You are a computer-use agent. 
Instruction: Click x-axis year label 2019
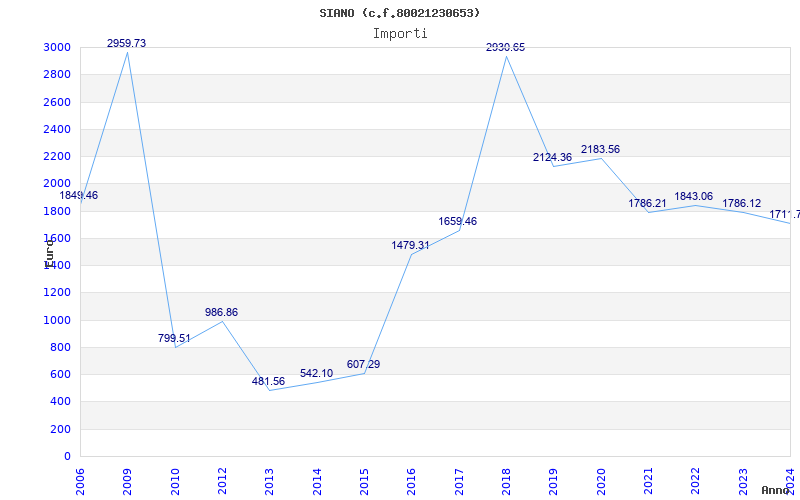(x=554, y=482)
